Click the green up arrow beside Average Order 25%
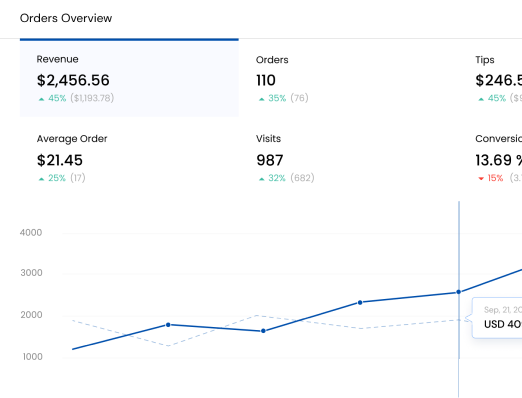Image resolution: width=522 pixels, height=398 pixels. point(41,179)
